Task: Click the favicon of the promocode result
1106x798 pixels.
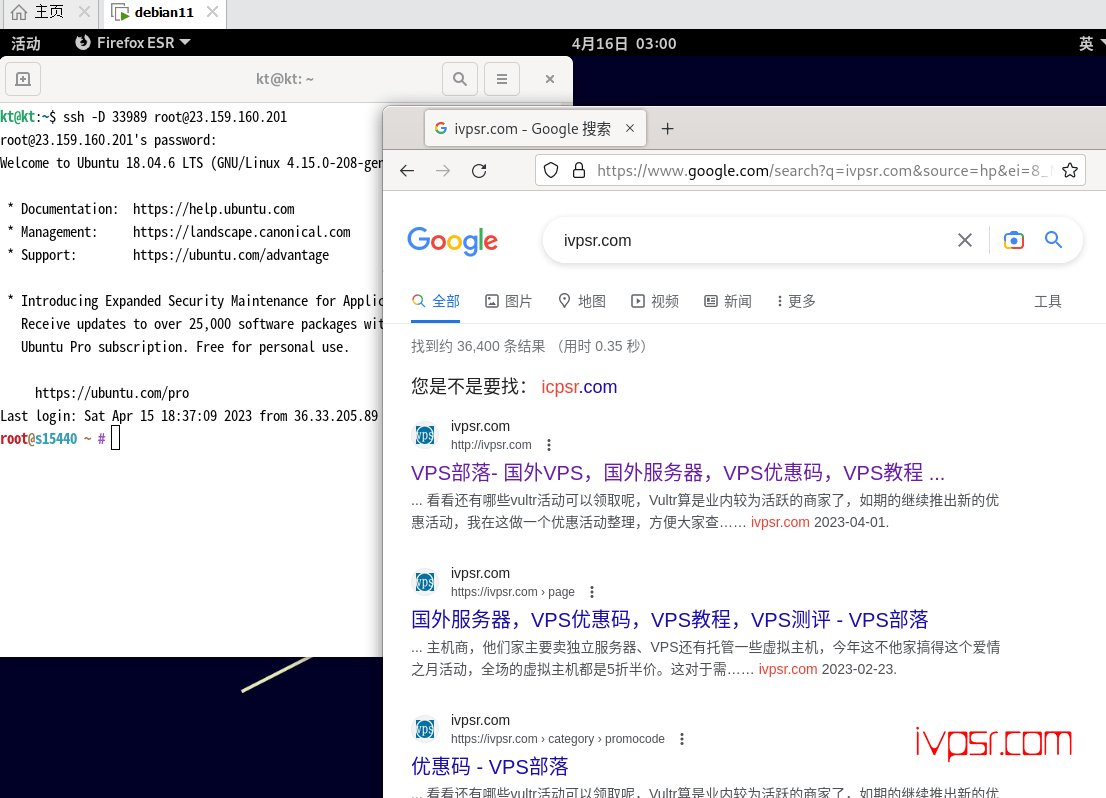Action: 425,729
